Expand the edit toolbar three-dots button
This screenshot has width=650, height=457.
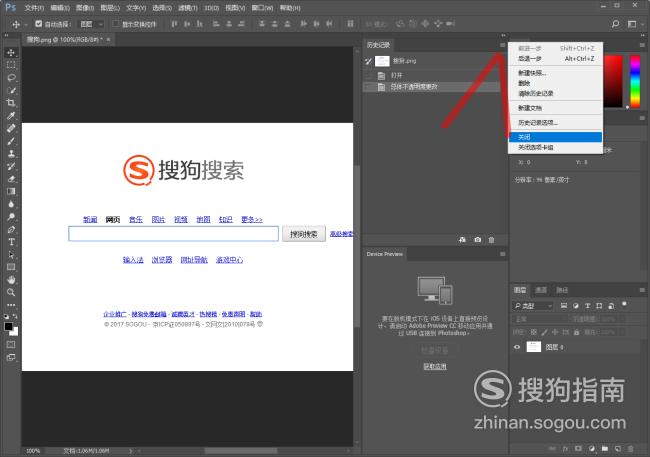[11, 305]
